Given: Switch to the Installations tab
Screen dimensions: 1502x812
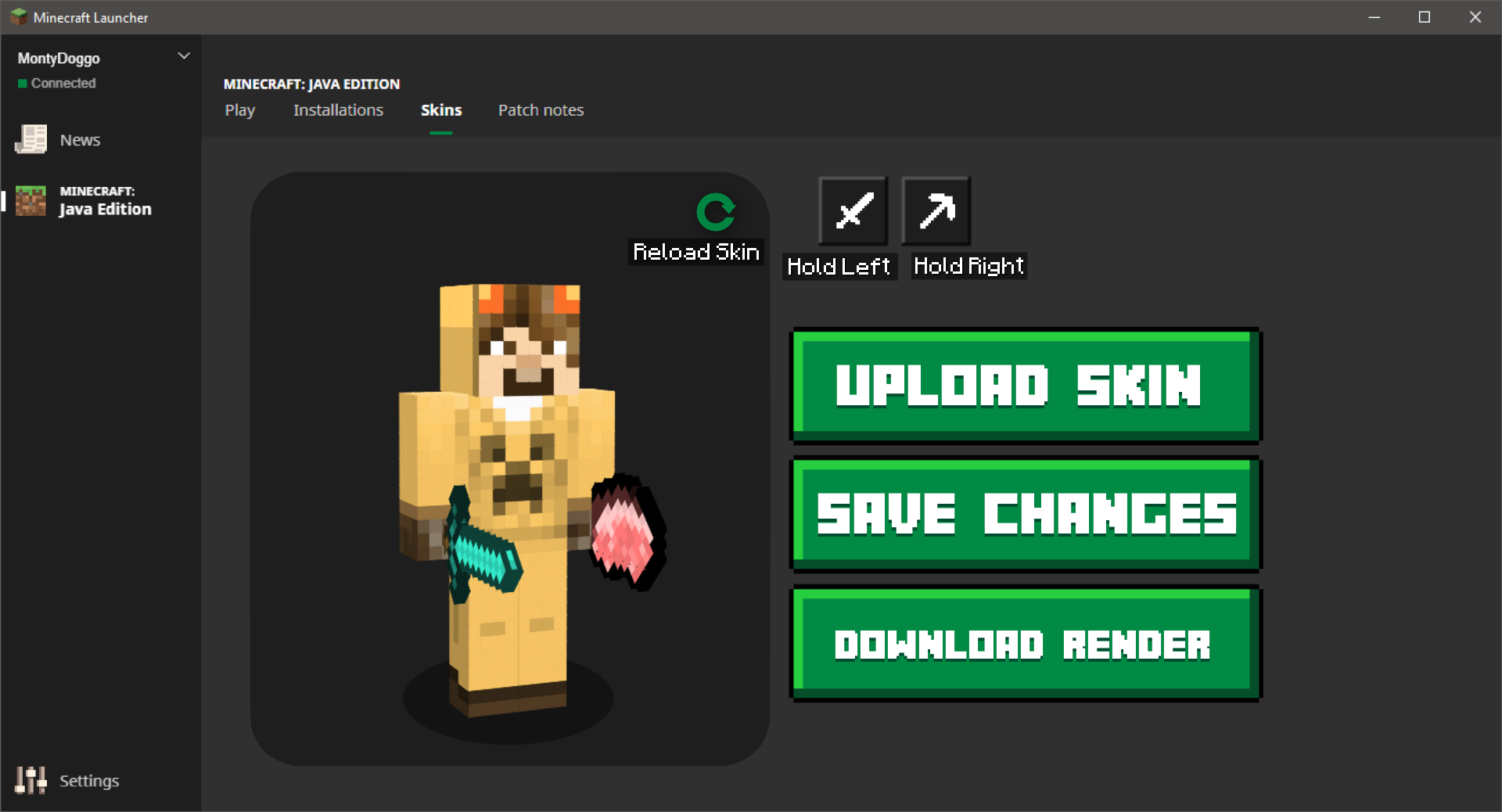Looking at the screenshot, I should [338, 110].
